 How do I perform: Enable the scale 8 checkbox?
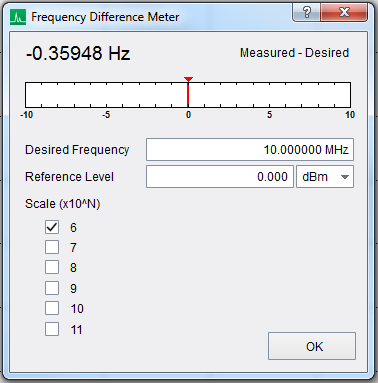click(x=52, y=267)
